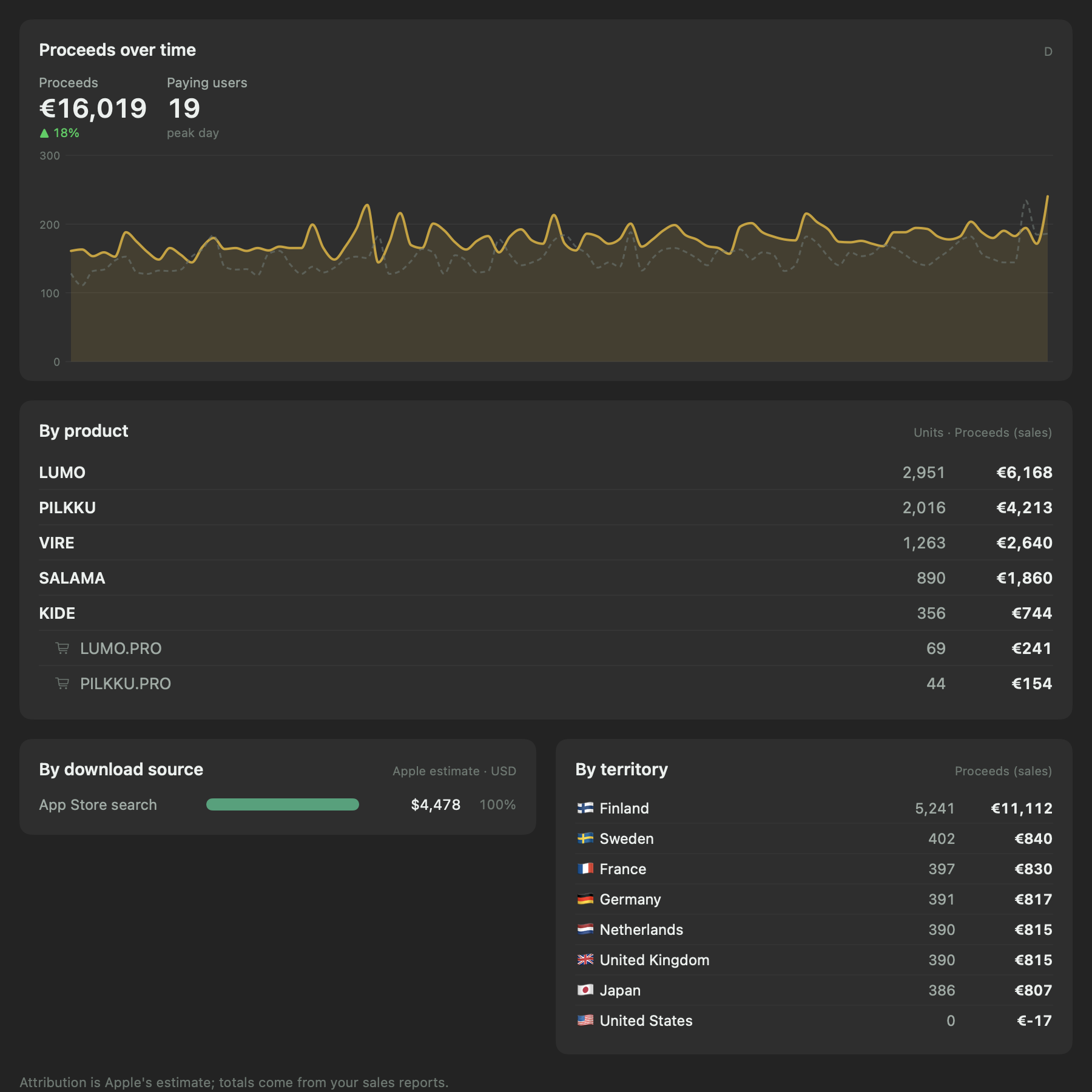The height and width of the screenshot is (1092, 1092).
Task: Click the Germany flag icon
Action: tap(585, 899)
